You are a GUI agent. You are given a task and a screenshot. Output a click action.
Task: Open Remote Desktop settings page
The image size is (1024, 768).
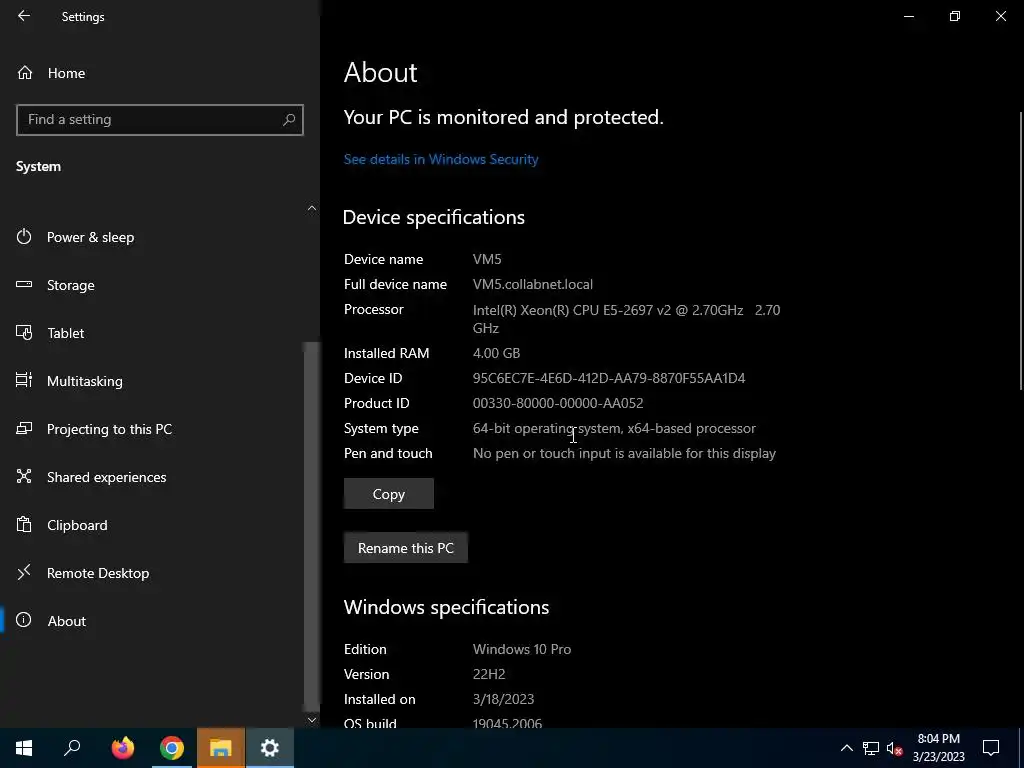point(98,573)
